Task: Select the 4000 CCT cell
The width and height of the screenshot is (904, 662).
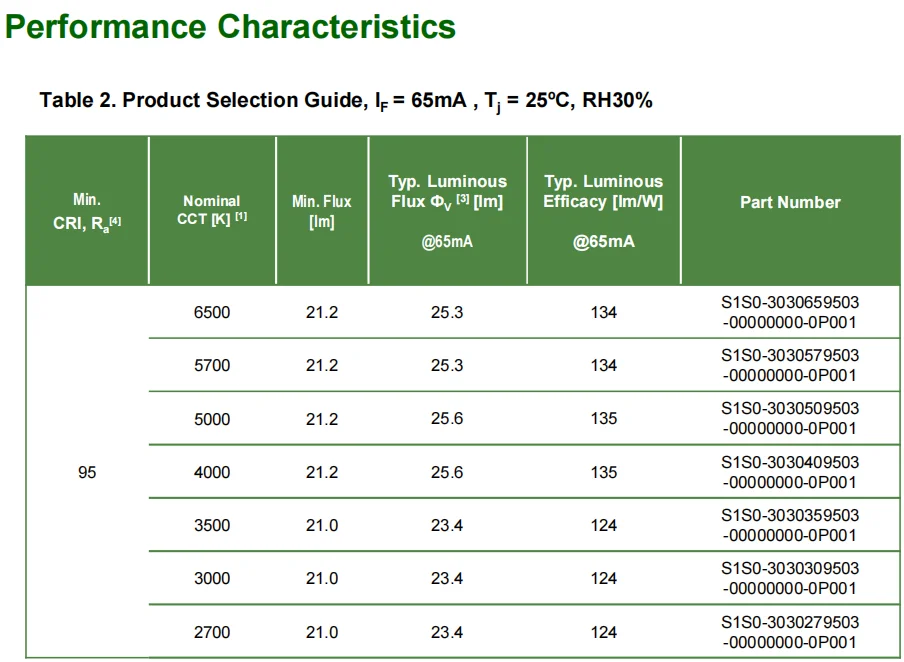Action: 212,472
